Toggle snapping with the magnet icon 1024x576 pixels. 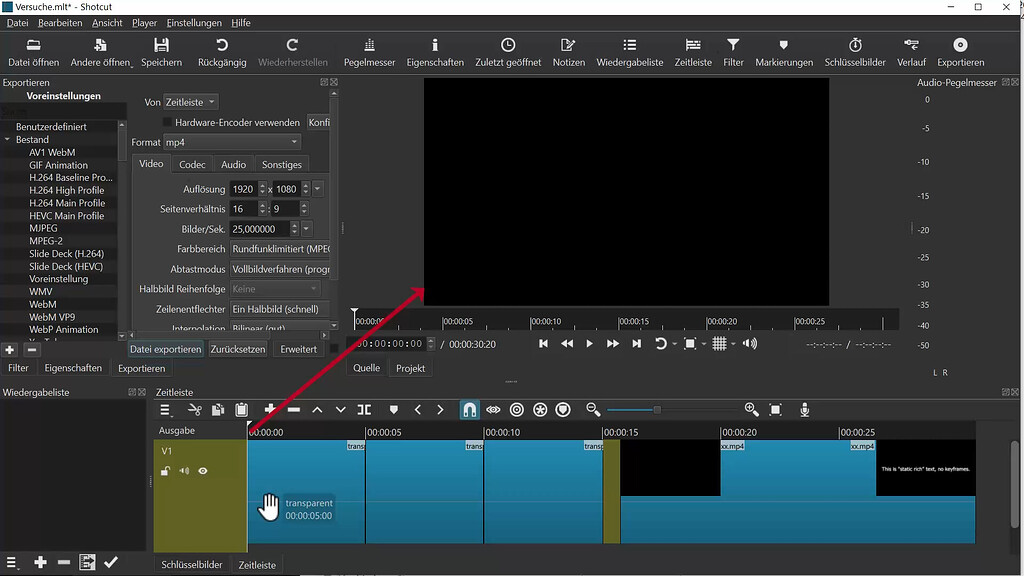(x=468, y=409)
